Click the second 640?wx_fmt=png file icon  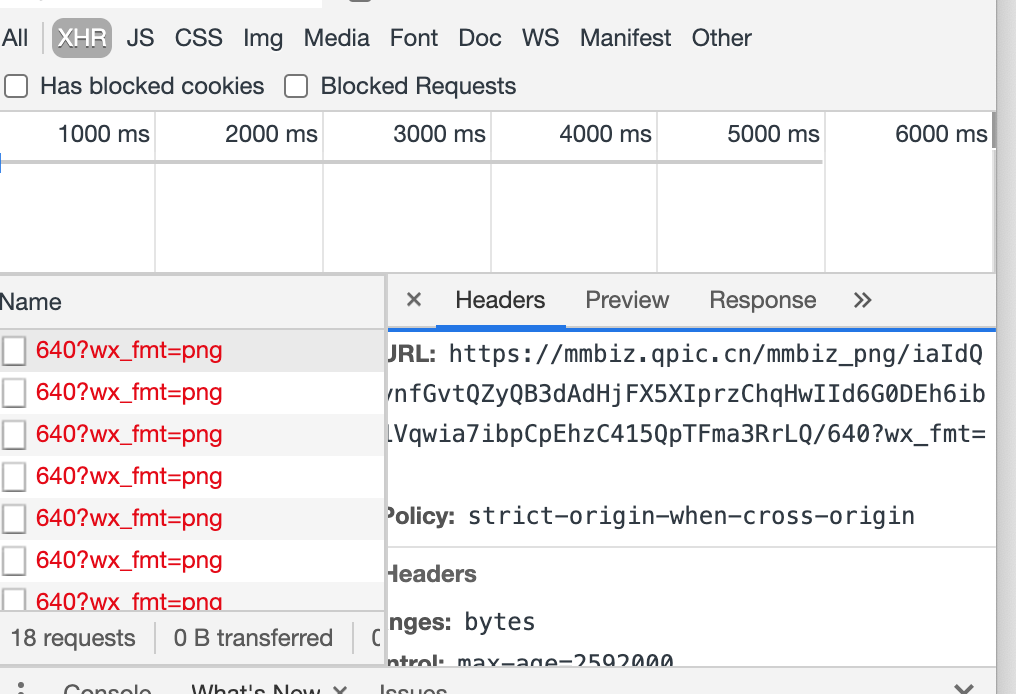pyautogui.click(x=14, y=393)
